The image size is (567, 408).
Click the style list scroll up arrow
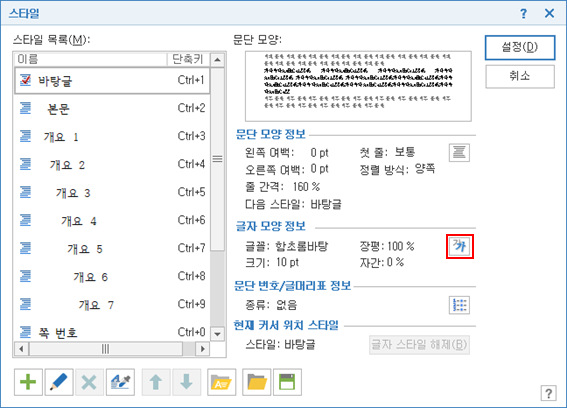click(x=217, y=60)
